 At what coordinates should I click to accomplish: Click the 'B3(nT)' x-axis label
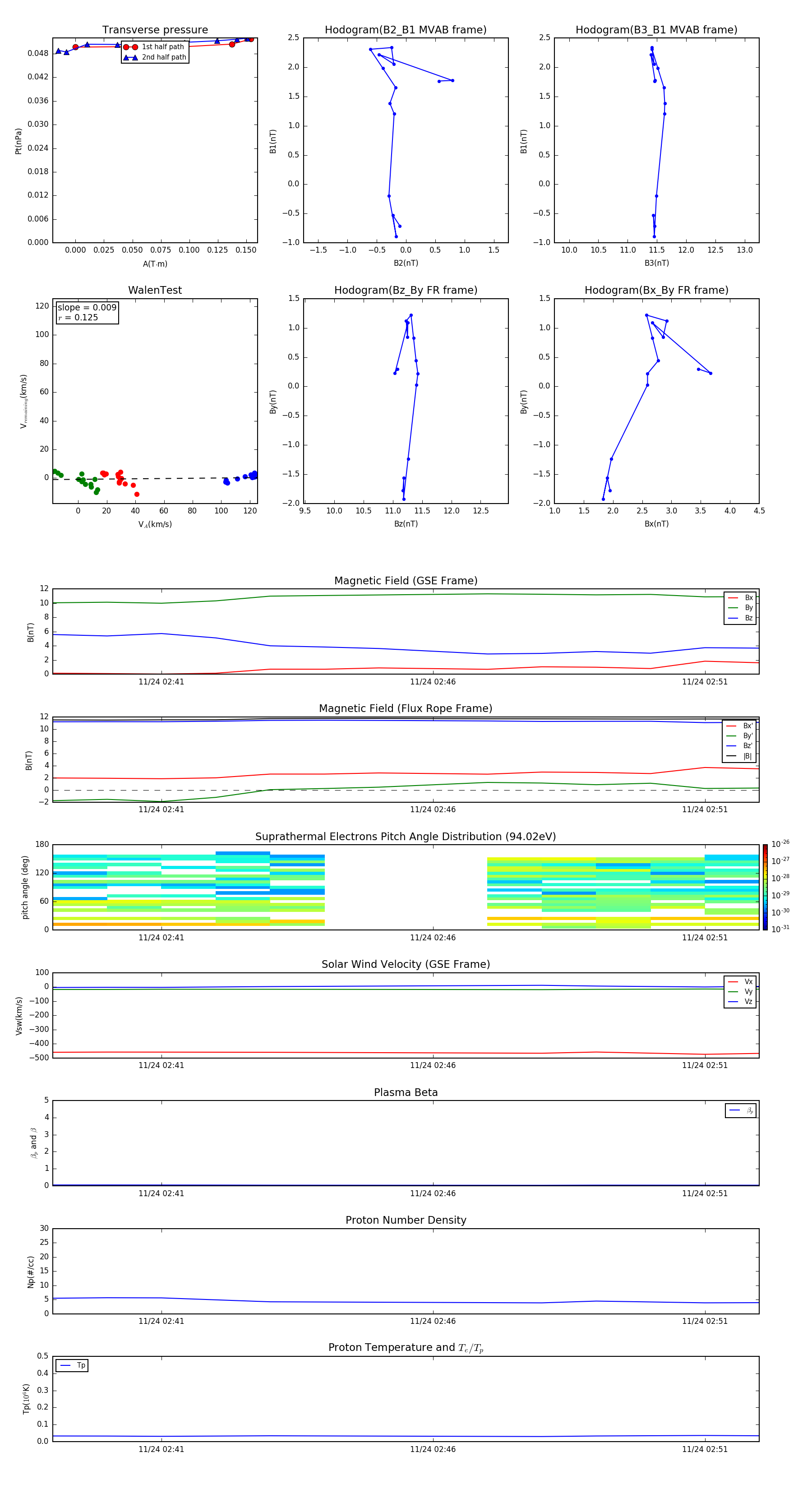pyautogui.click(x=656, y=263)
